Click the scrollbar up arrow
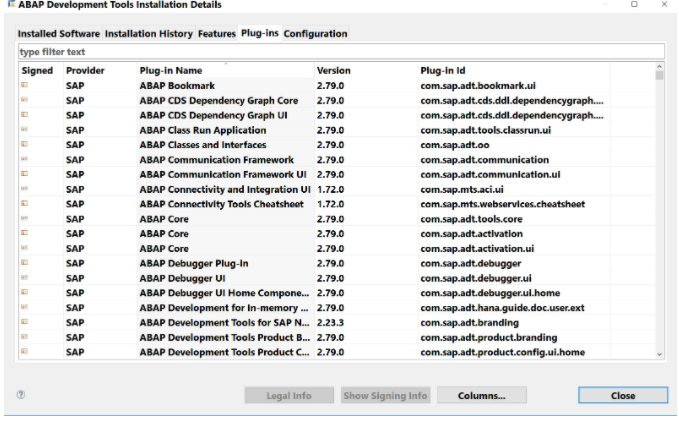This screenshot has height=439, width=679. coord(659,67)
